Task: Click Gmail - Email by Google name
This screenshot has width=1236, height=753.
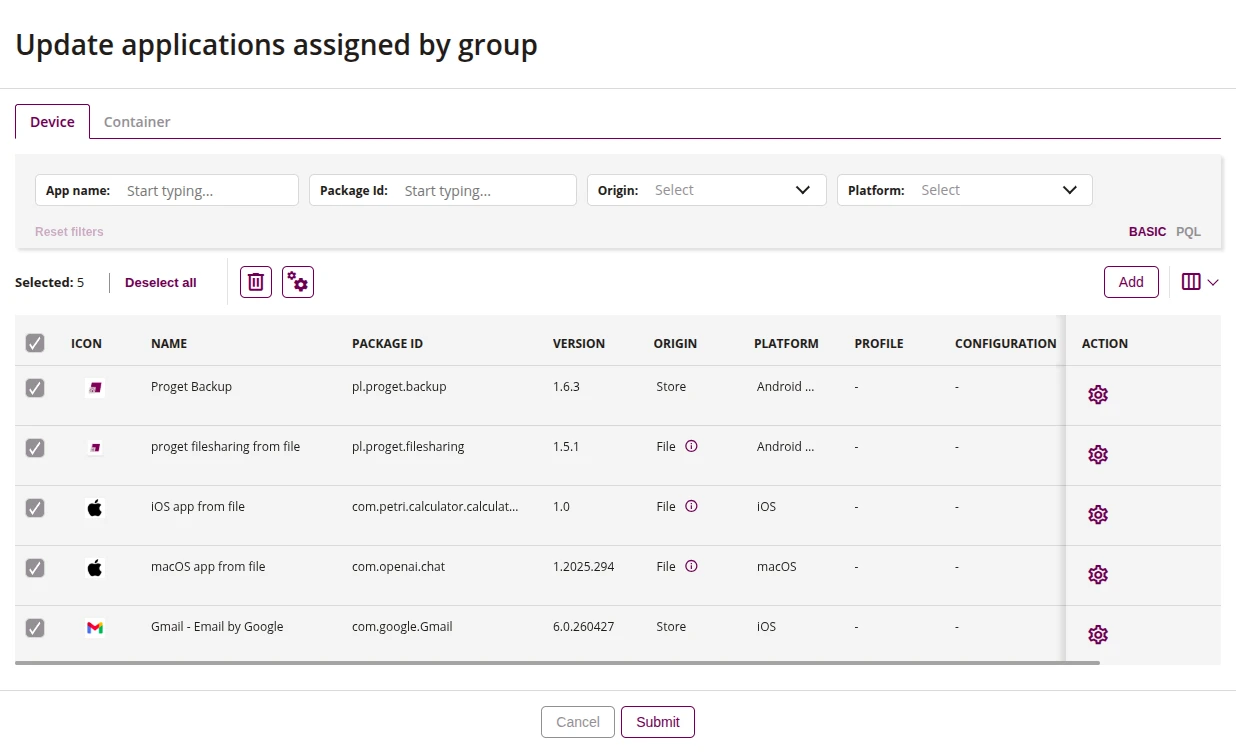Action: 217,626
